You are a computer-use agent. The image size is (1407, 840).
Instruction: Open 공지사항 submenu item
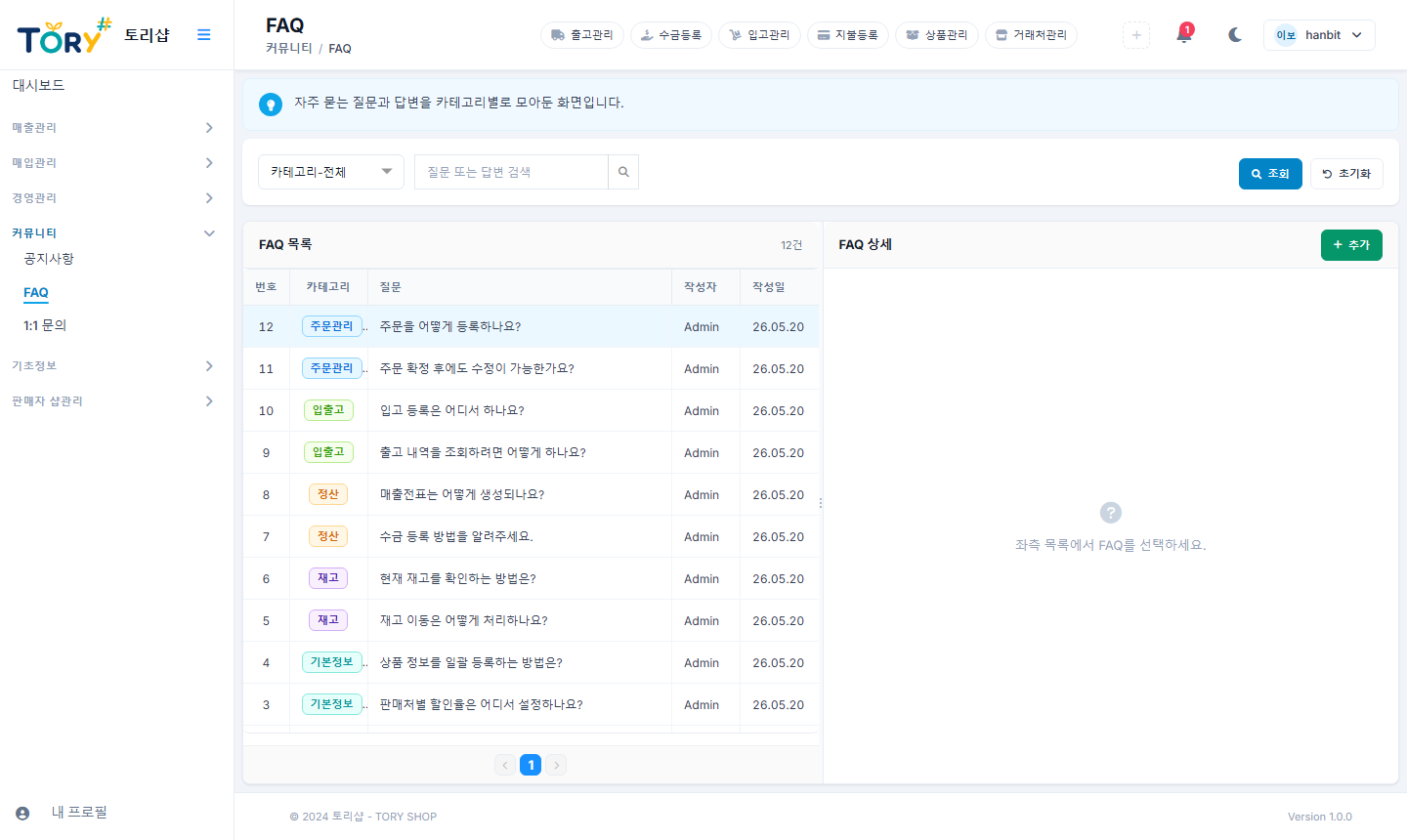49,259
